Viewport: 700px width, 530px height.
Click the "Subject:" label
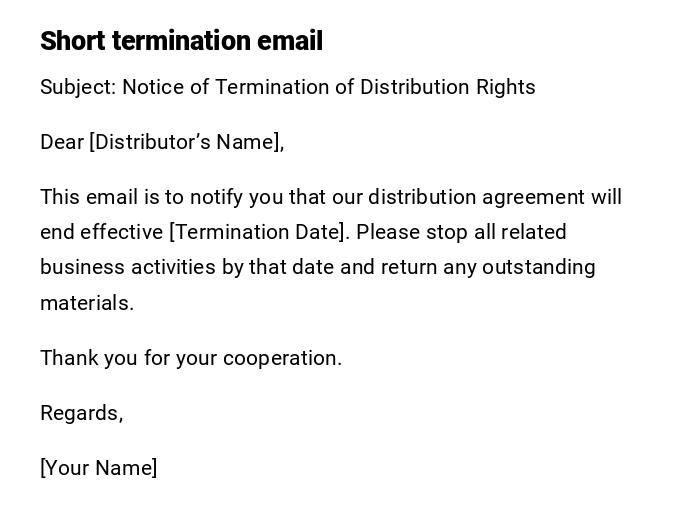click(x=78, y=87)
